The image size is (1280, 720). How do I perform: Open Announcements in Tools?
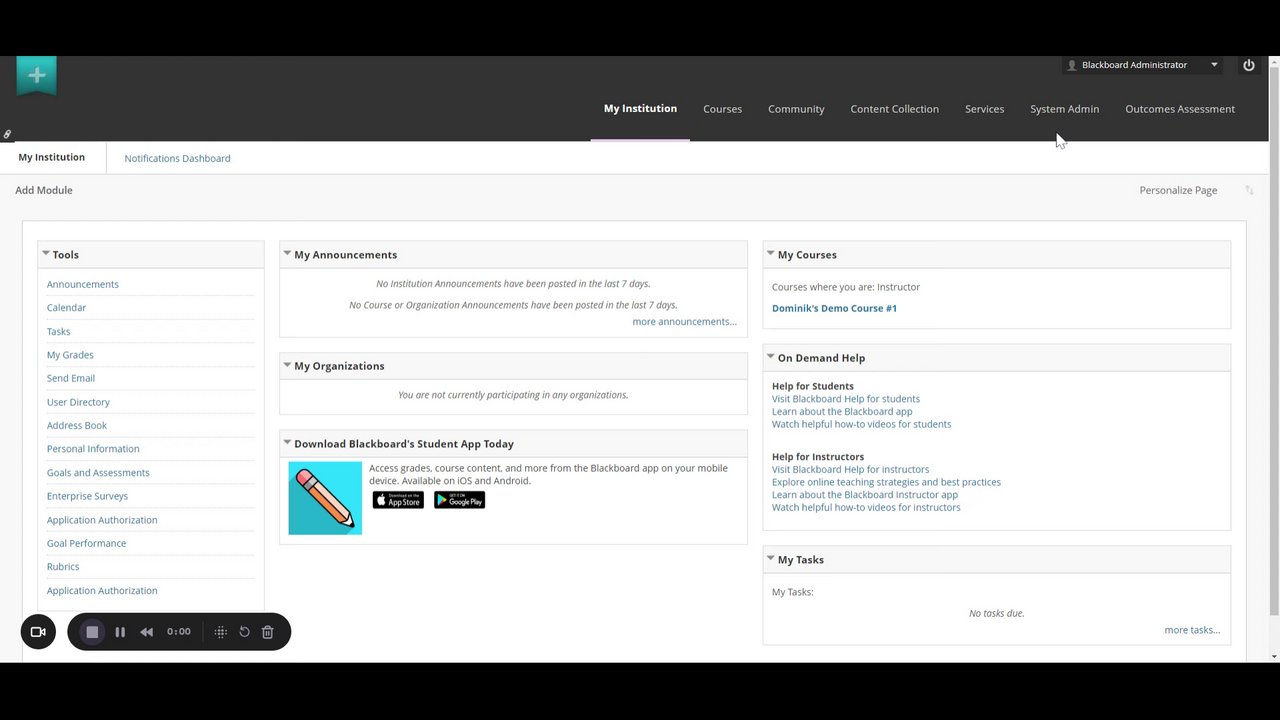pos(83,284)
